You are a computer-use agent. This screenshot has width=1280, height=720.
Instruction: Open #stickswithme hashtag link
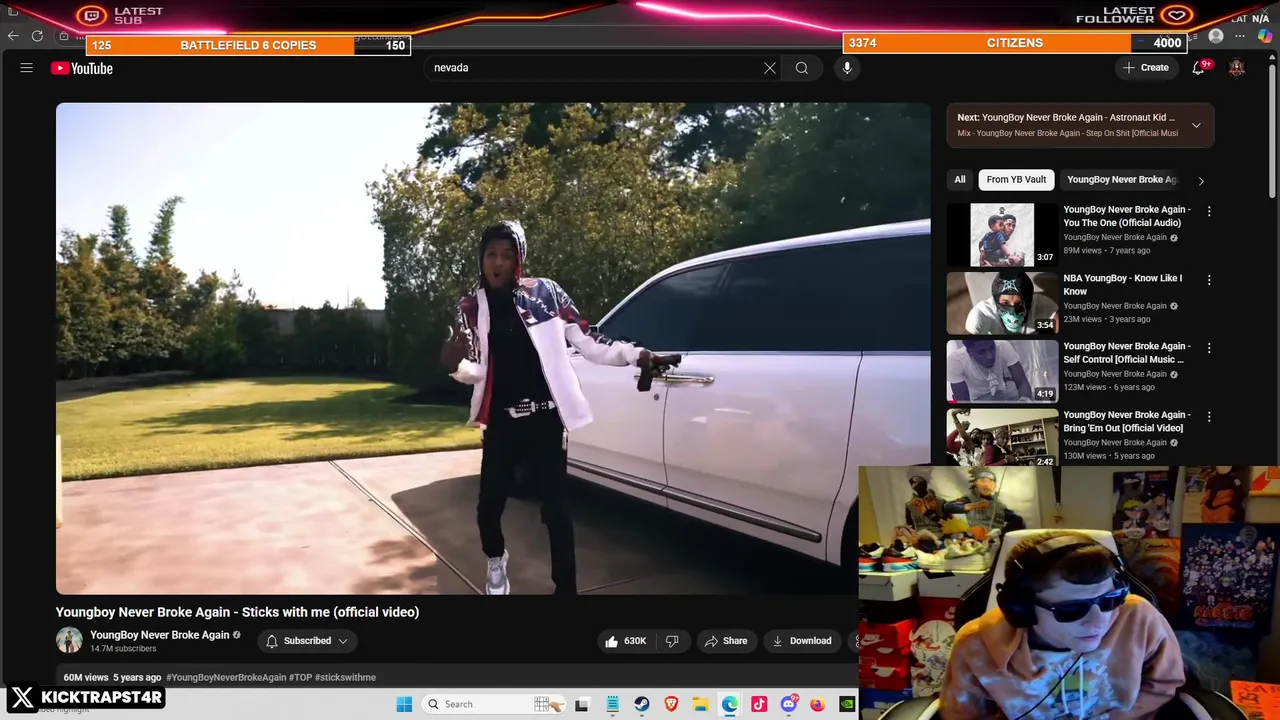pos(345,678)
